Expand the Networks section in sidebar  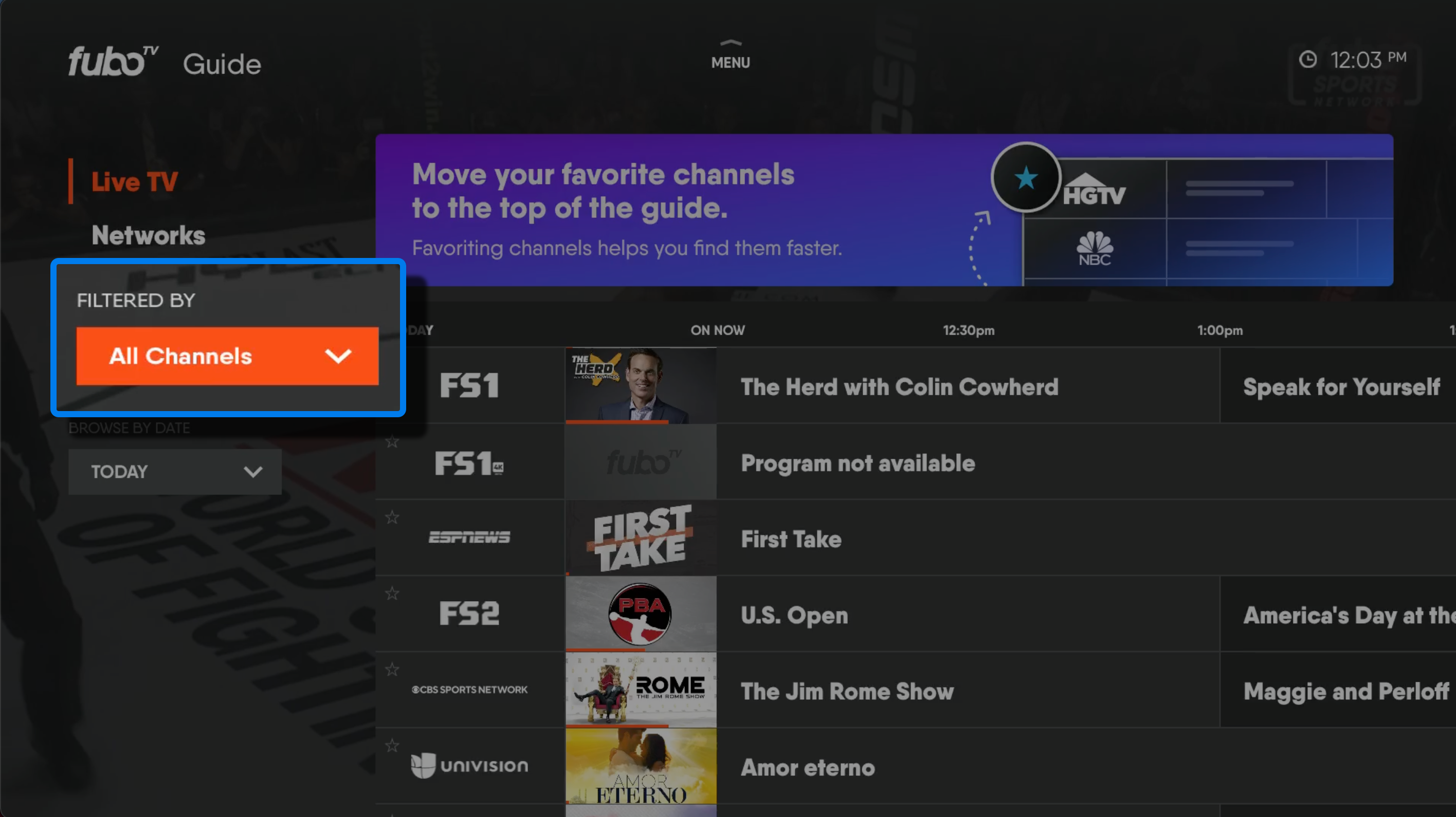(x=148, y=234)
